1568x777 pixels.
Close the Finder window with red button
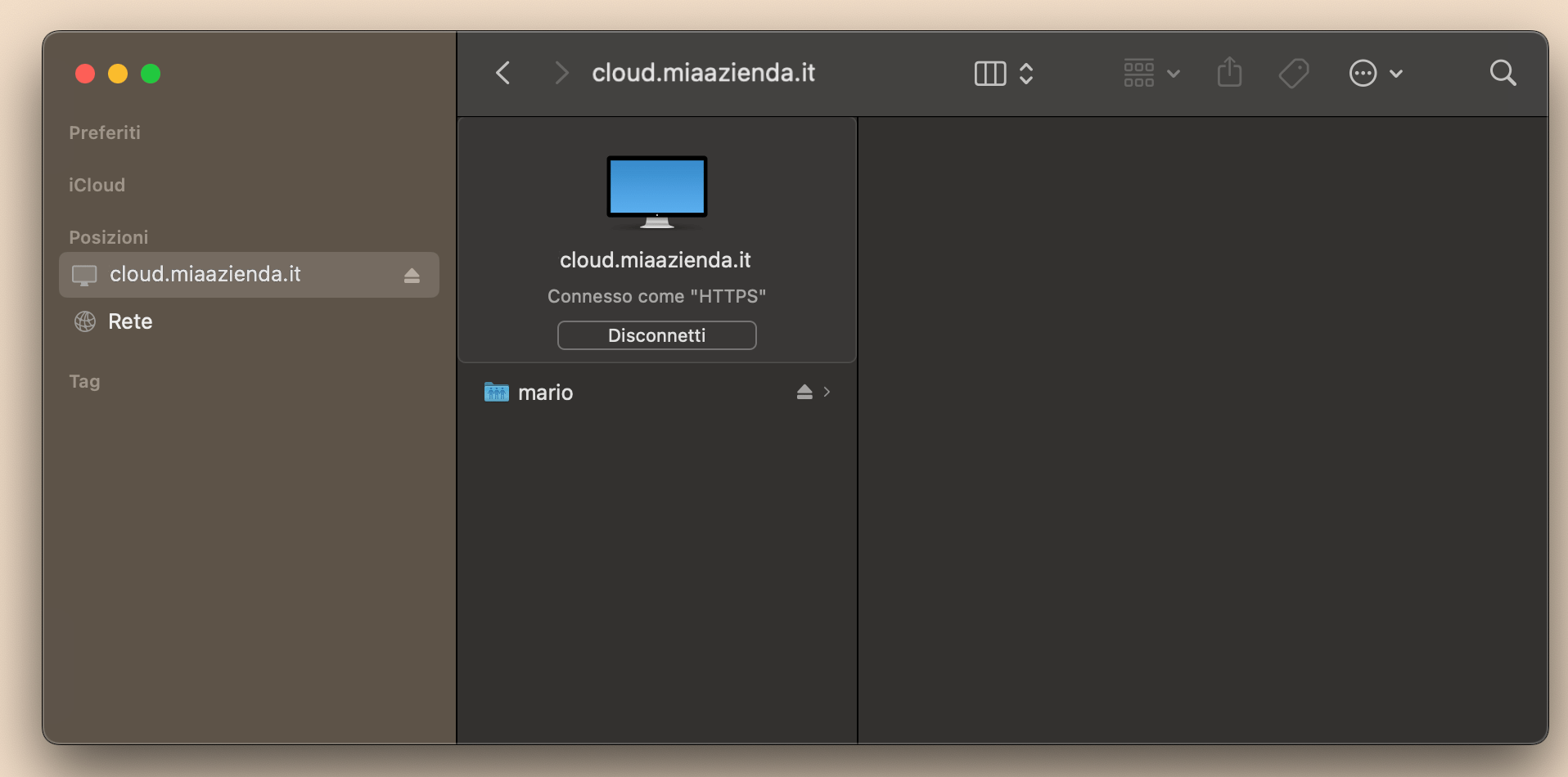[85, 74]
